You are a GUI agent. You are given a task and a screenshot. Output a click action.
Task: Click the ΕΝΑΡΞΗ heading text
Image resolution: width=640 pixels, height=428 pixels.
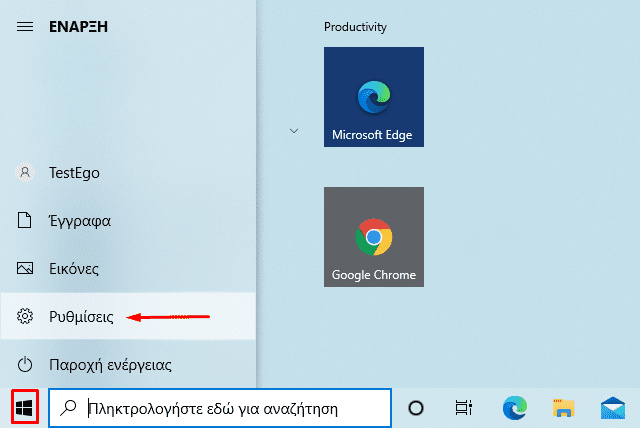78,27
